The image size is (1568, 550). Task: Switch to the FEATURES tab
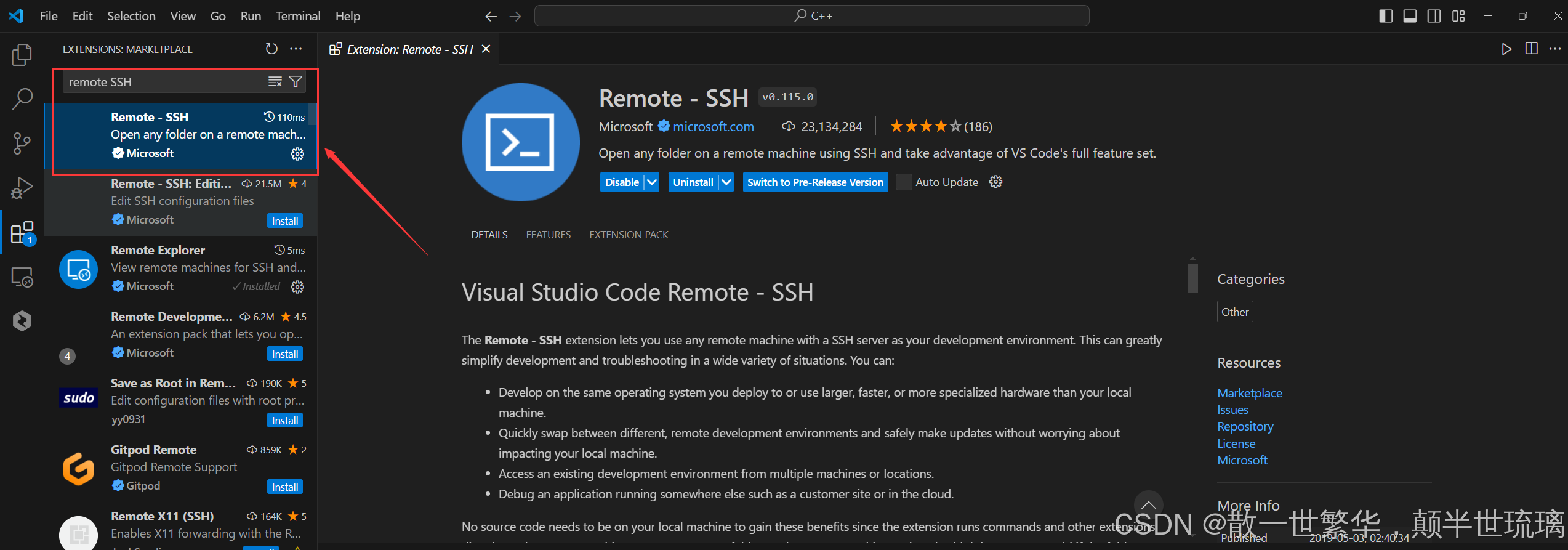click(549, 235)
